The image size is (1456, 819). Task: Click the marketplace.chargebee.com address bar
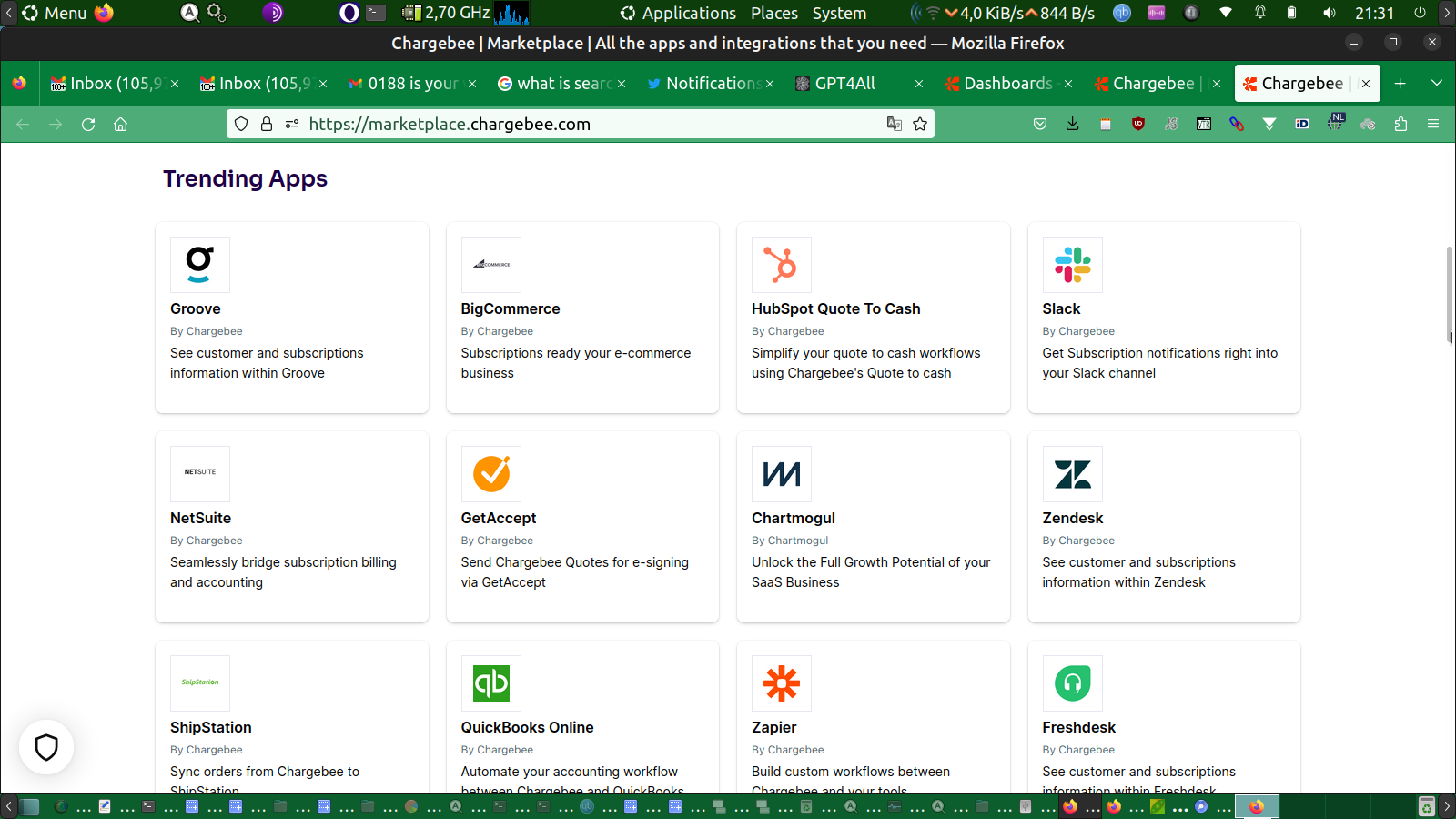coord(581,125)
